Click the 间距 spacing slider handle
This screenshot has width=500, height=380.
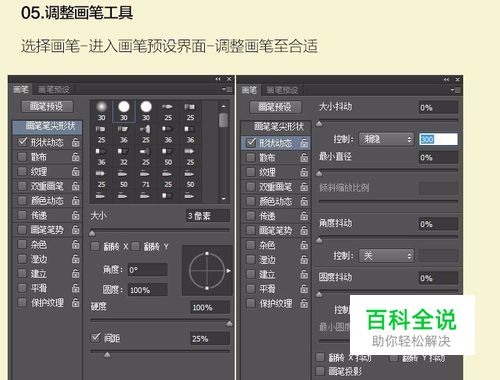(x=107, y=354)
